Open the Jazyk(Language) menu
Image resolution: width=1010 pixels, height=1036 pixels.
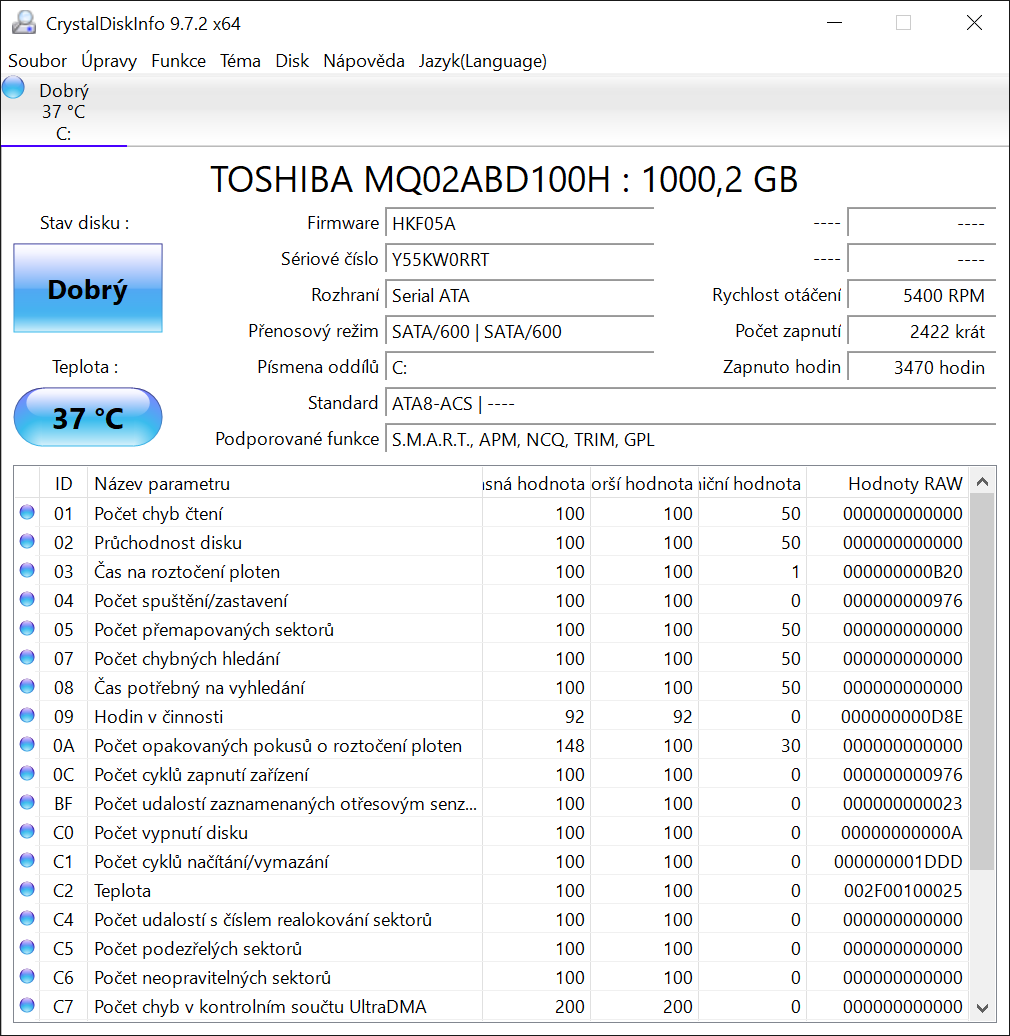coord(482,61)
